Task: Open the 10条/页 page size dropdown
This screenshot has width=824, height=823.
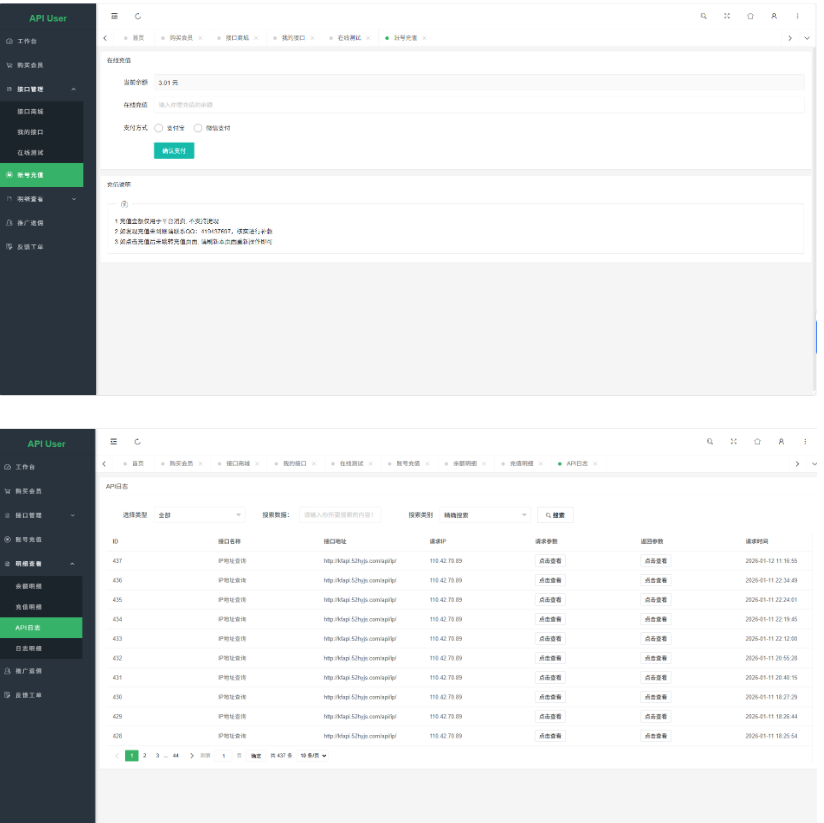Action: pyautogui.click(x=314, y=755)
